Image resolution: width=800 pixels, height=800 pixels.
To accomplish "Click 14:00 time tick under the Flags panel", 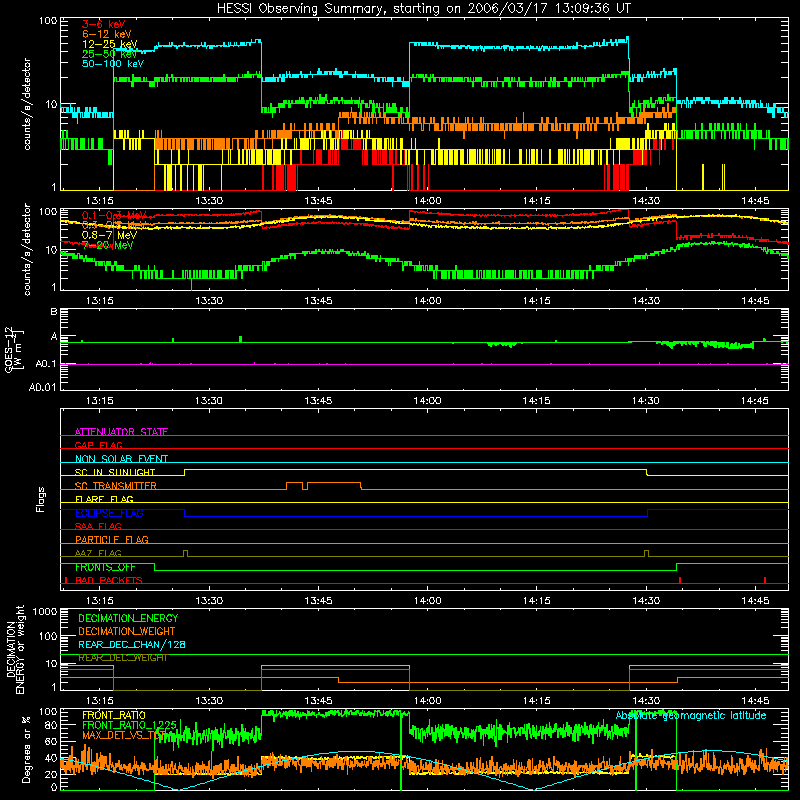I will (x=427, y=601).
